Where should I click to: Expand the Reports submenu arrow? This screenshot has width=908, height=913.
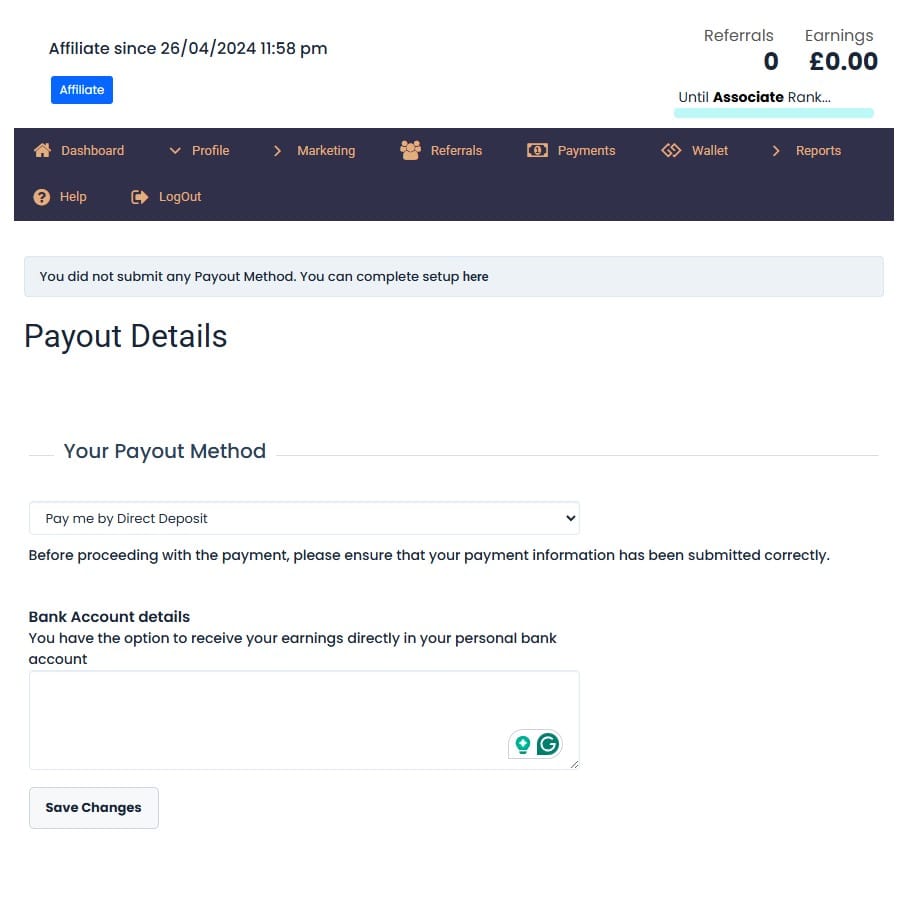[x=776, y=151]
